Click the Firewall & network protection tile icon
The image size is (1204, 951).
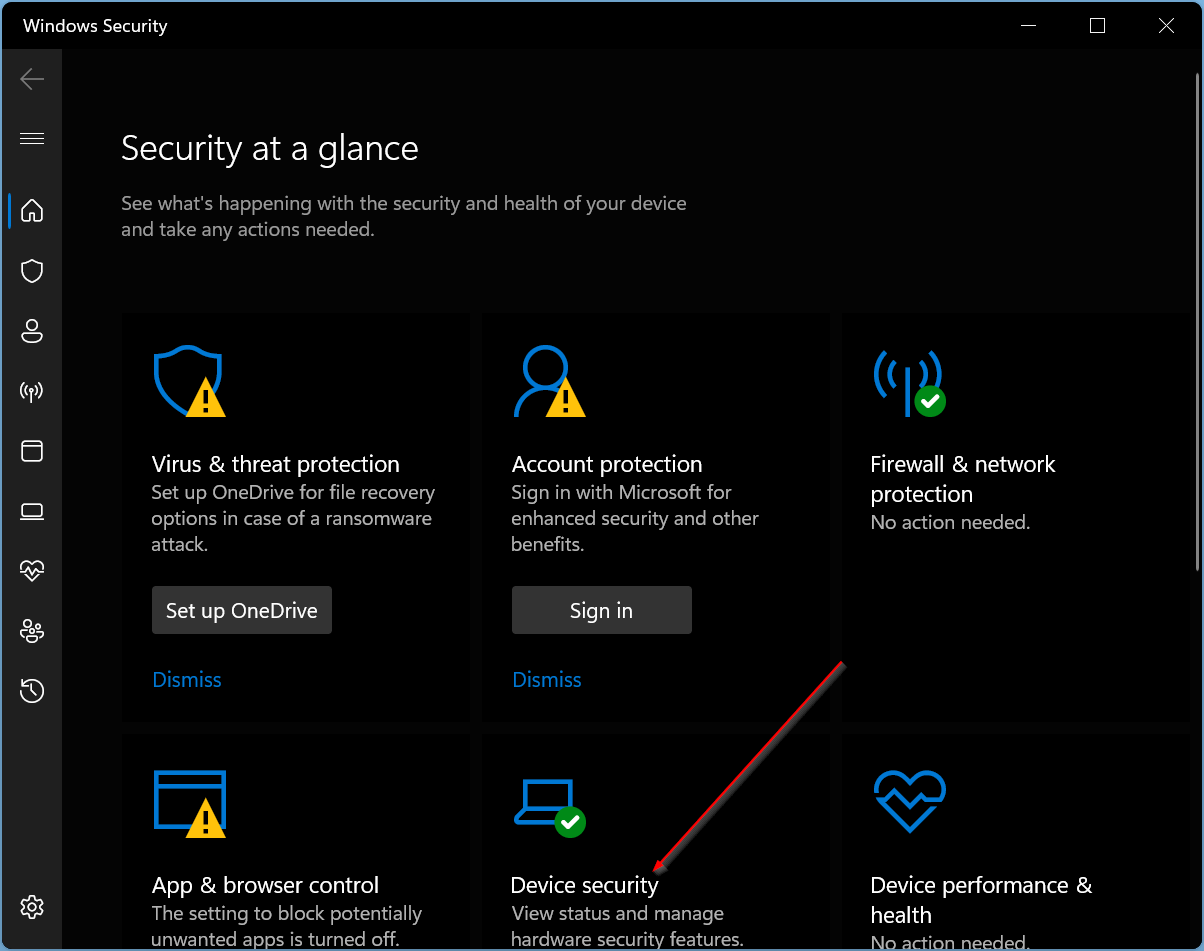click(x=909, y=382)
